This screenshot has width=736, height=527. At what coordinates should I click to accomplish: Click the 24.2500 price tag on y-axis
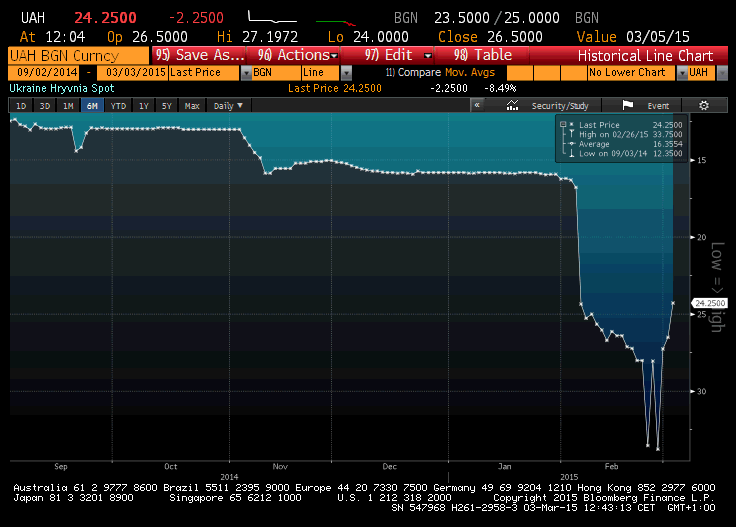tap(710, 303)
